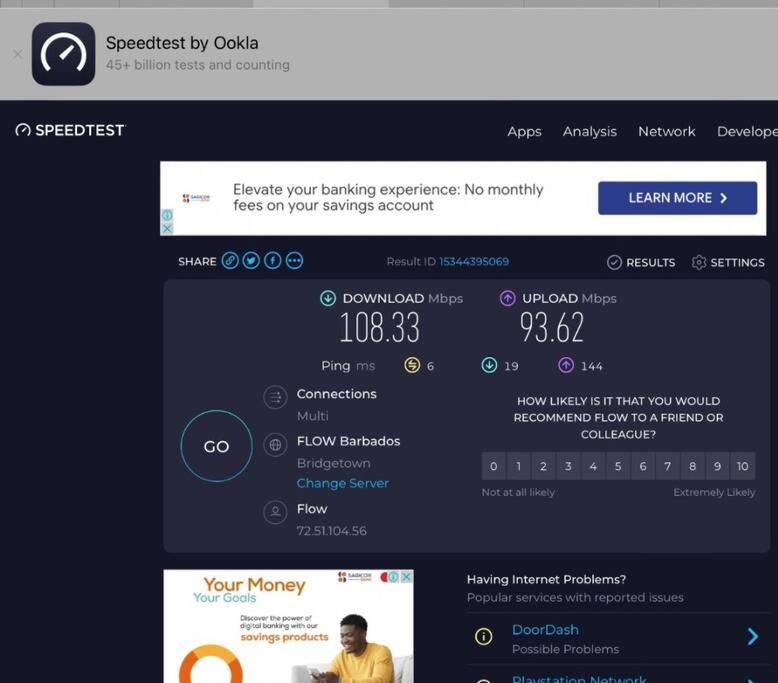The width and height of the screenshot is (778, 683).
Task: Open the Your Money Your Goals ad
Action: click(x=288, y=626)
